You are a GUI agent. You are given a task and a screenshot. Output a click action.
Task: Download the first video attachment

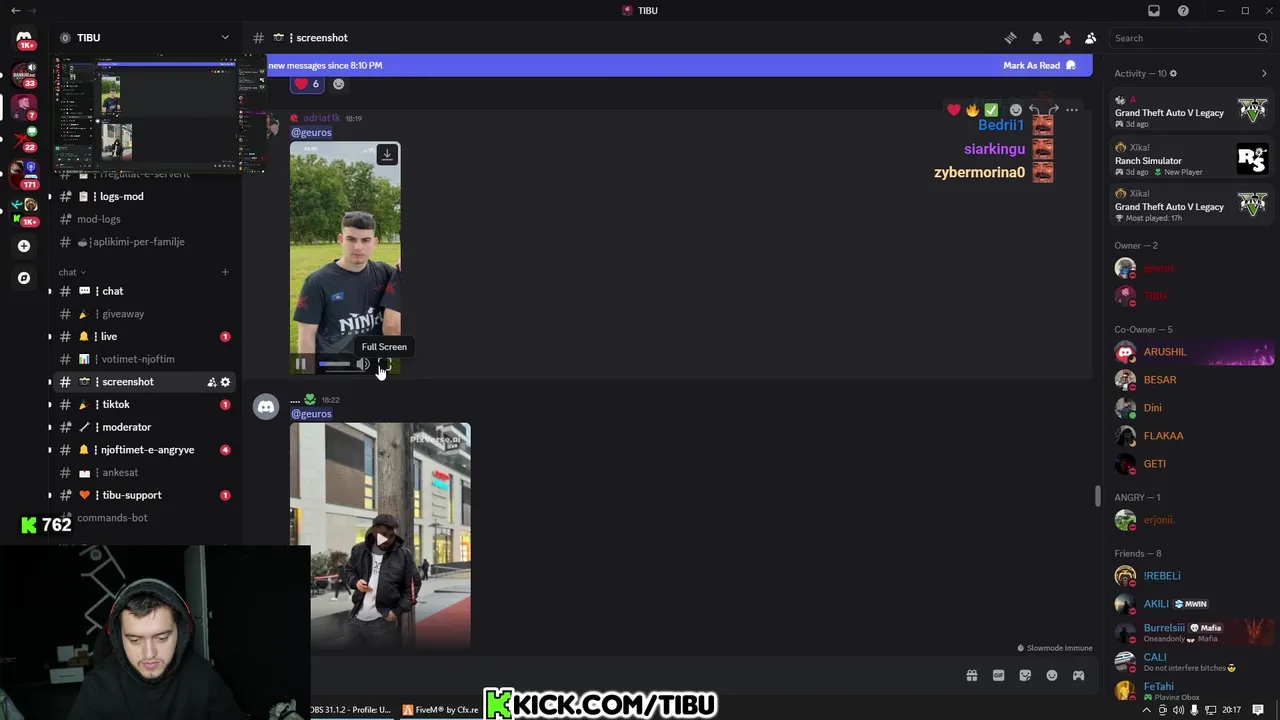click(x=387, y=155)
